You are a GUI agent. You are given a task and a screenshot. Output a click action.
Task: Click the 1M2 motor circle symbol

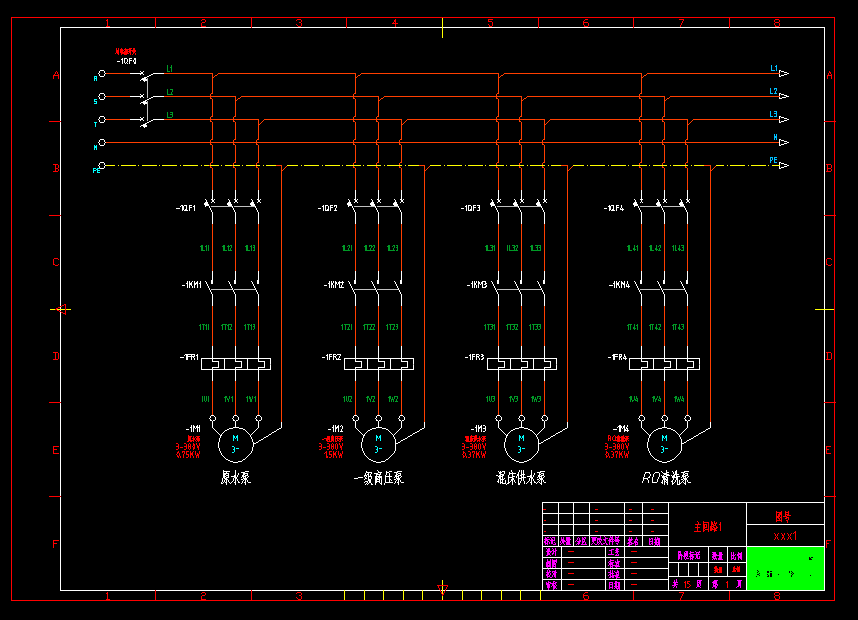pos(378,439)
